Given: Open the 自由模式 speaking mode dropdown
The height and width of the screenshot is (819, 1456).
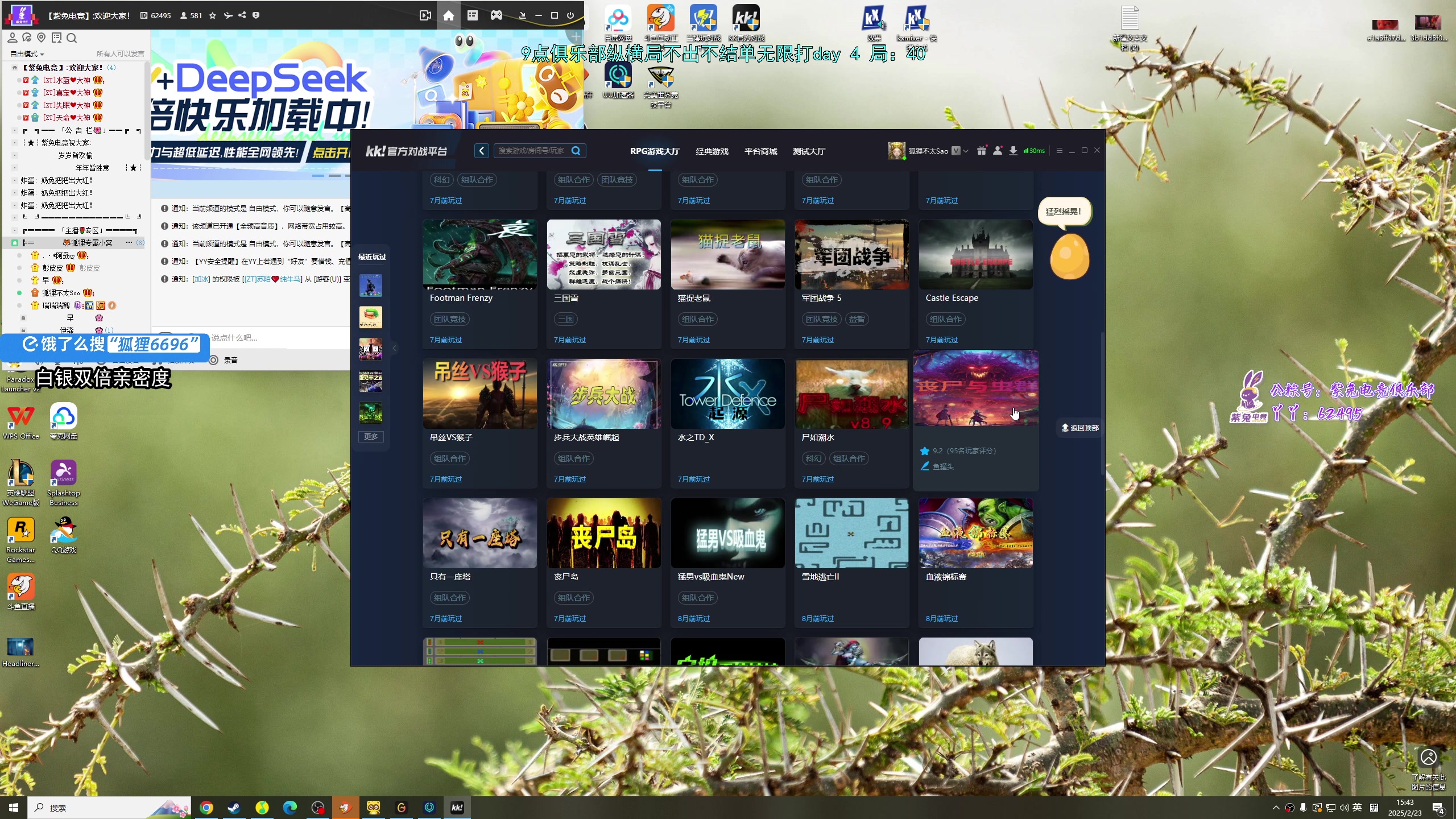Looking at the screenshot, I should 27,54.
